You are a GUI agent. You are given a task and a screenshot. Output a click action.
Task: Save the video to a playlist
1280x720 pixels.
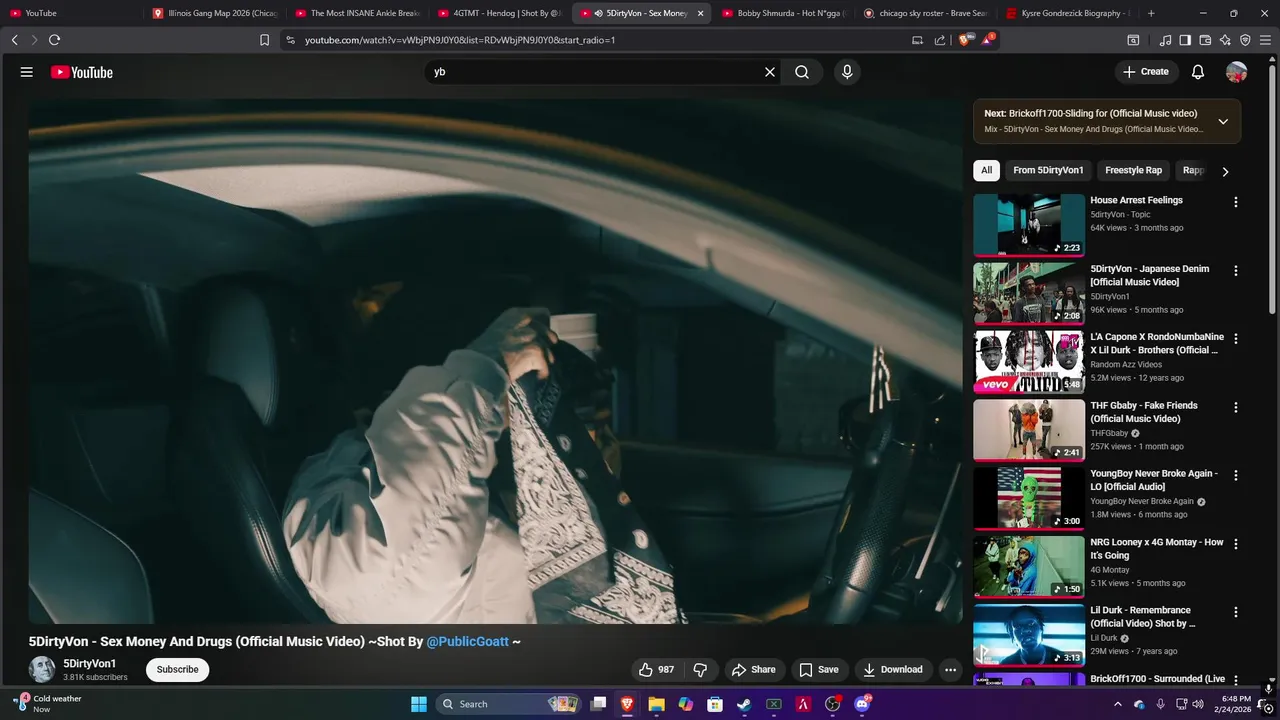click(818, 670)
